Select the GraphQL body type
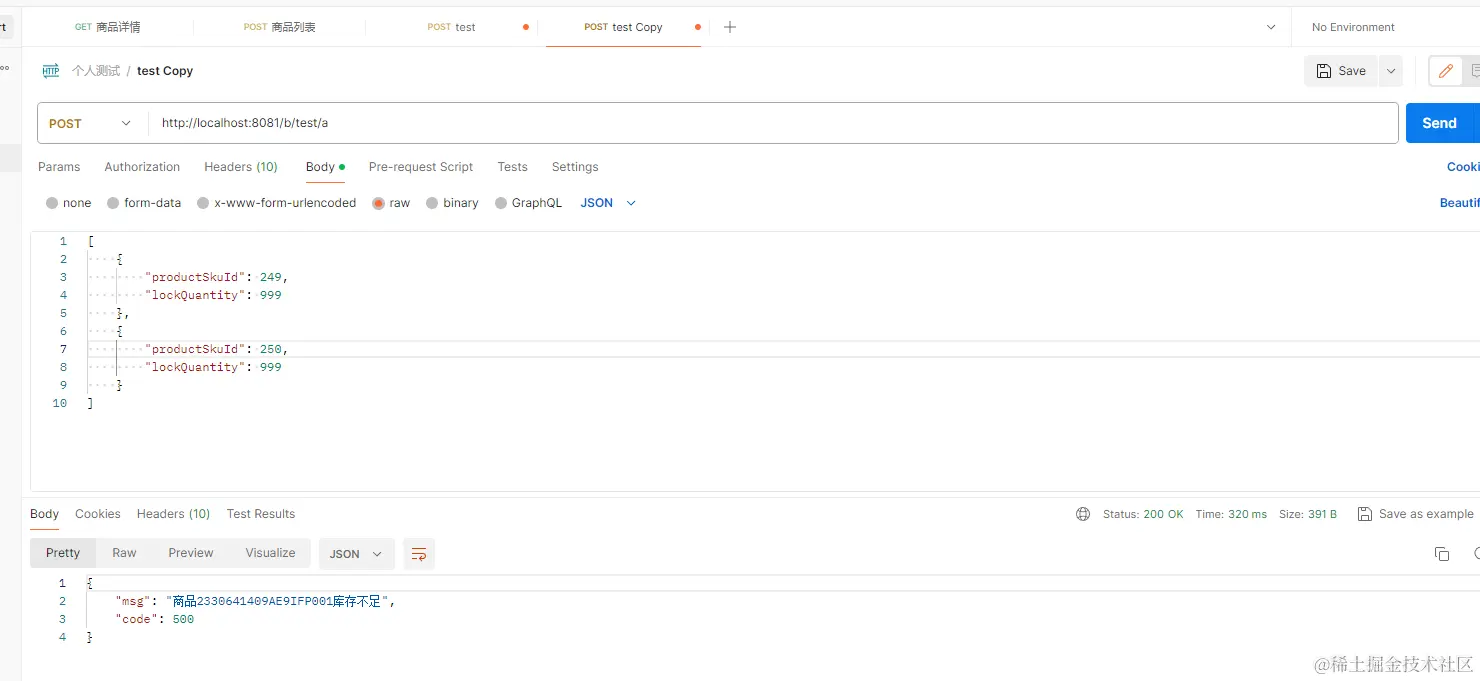Image resolution: width=1480 pixels, height=681 pixels. [529, 203]
